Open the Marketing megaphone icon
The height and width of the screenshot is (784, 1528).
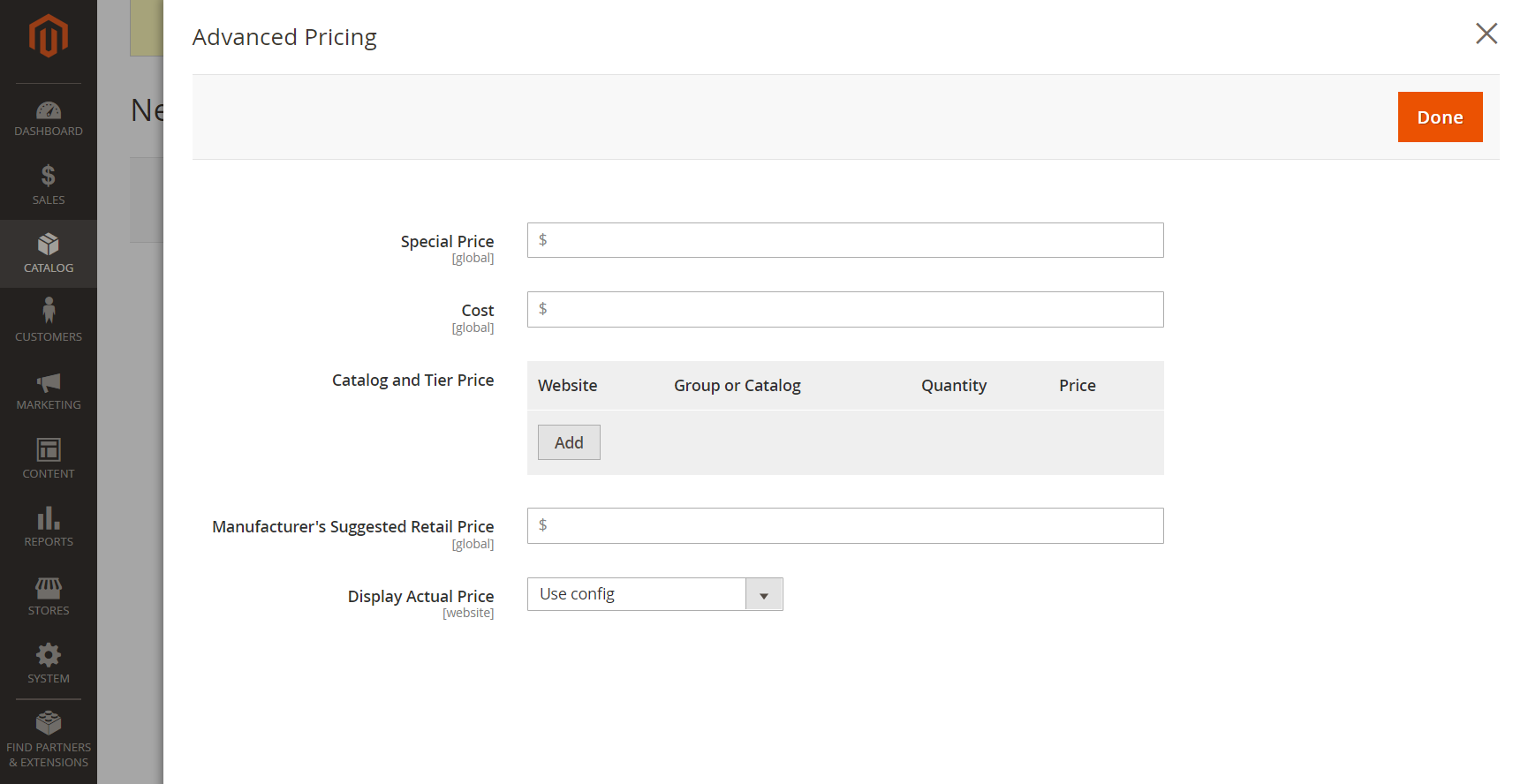pos(49,382)
